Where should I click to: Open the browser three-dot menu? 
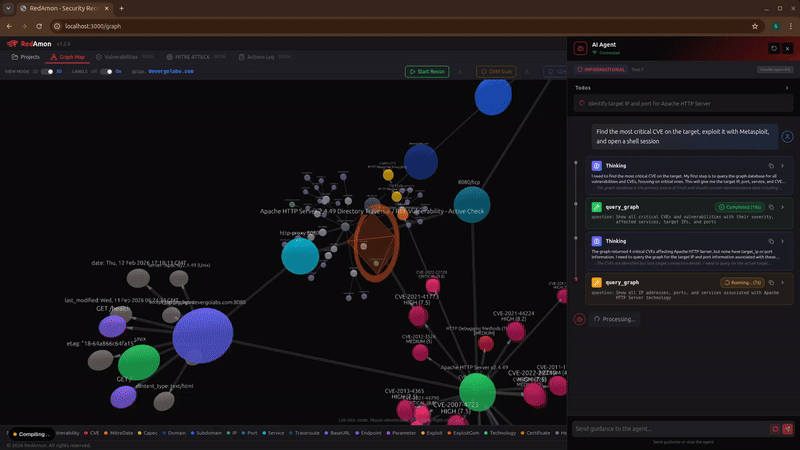pyautogui.click(x=791, y=26)
